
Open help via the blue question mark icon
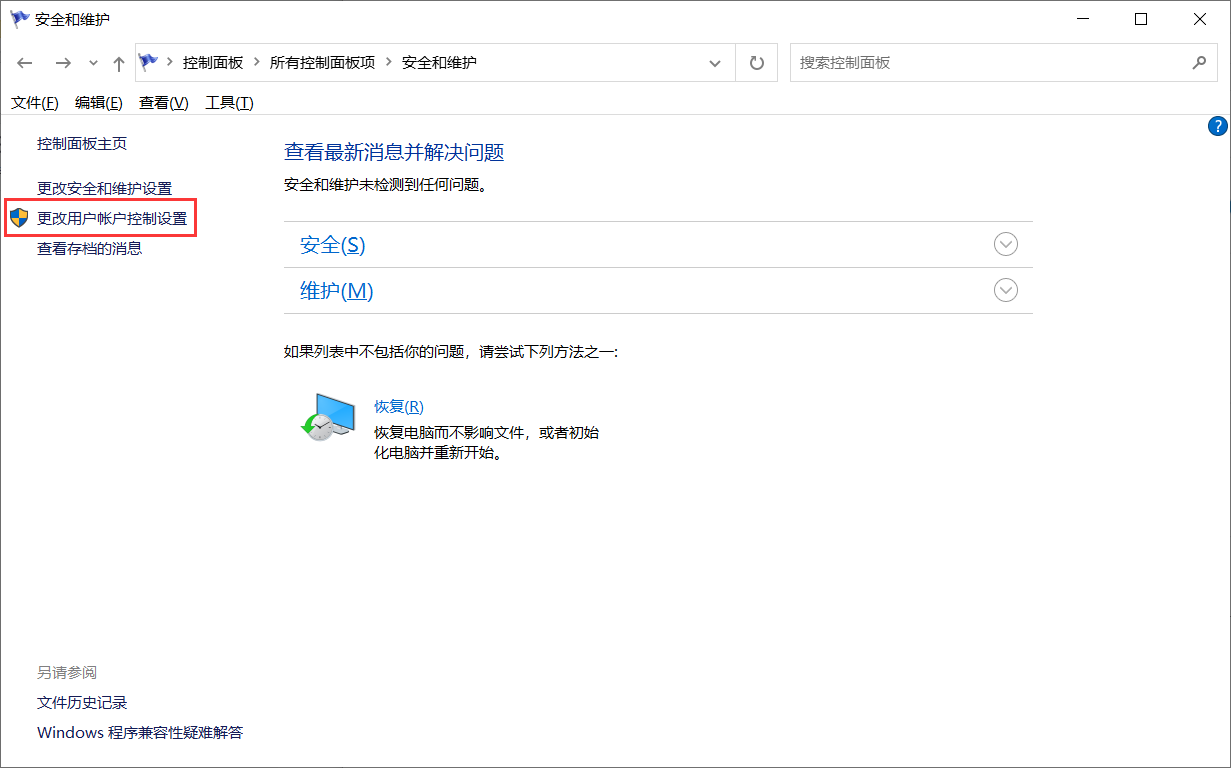click(1217, 126)
